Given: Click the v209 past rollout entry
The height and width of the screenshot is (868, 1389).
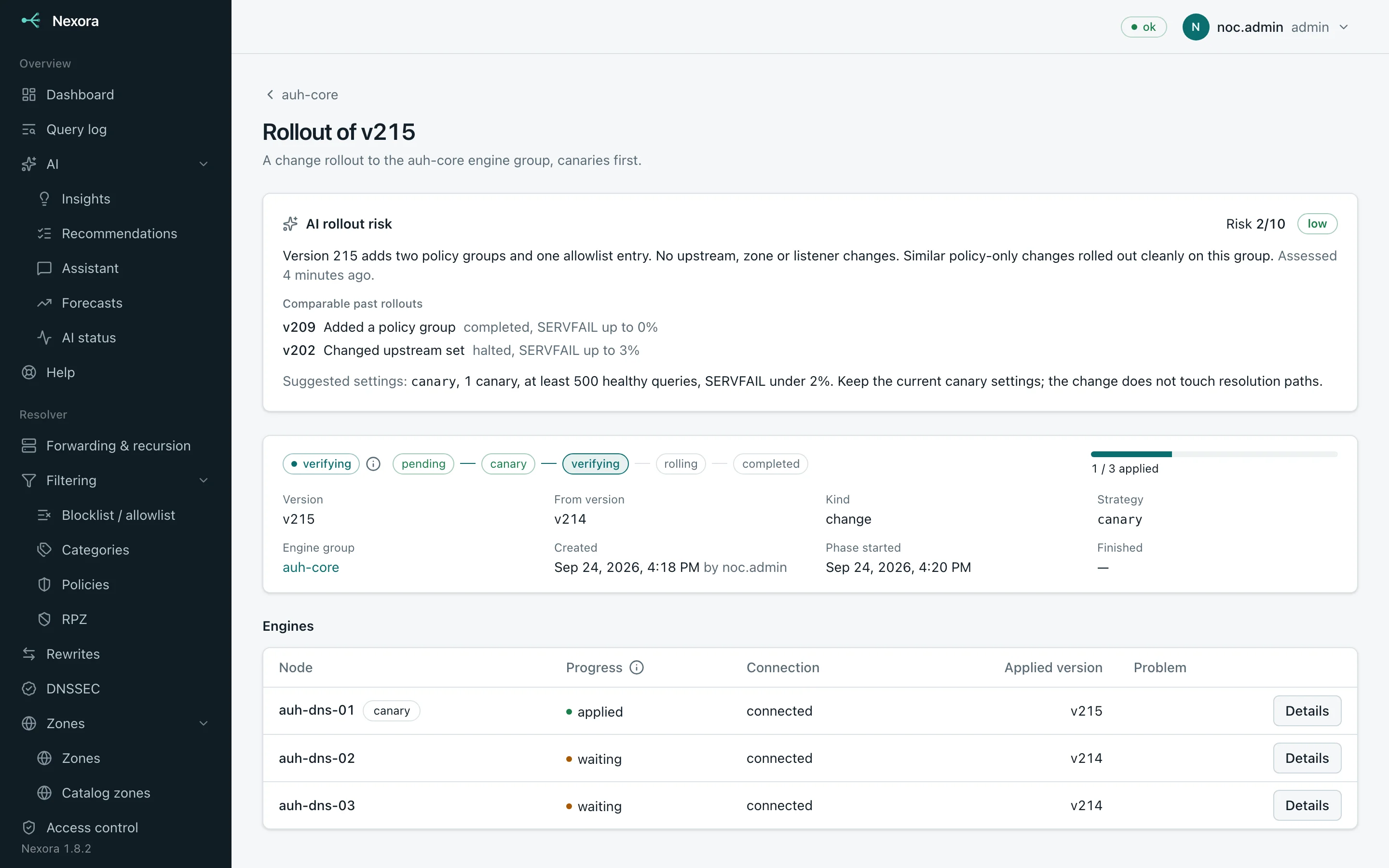Looking at the screenshot, I should tap(470, 327).
